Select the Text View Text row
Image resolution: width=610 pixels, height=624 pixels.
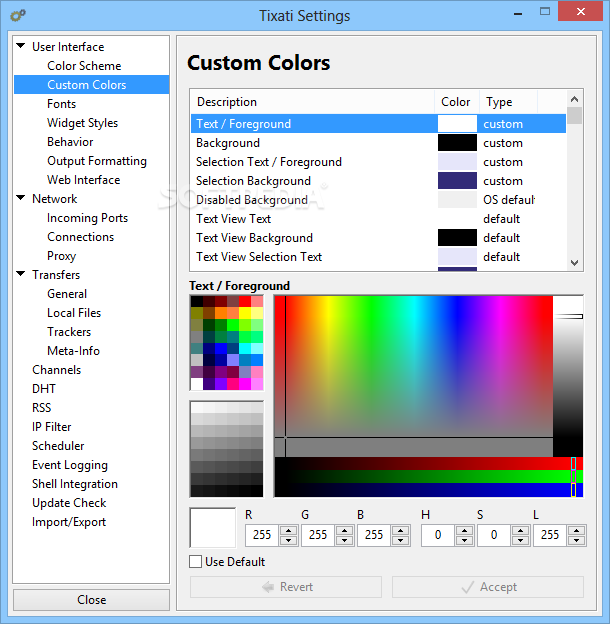pyautogui.click(x=378, y=219)
